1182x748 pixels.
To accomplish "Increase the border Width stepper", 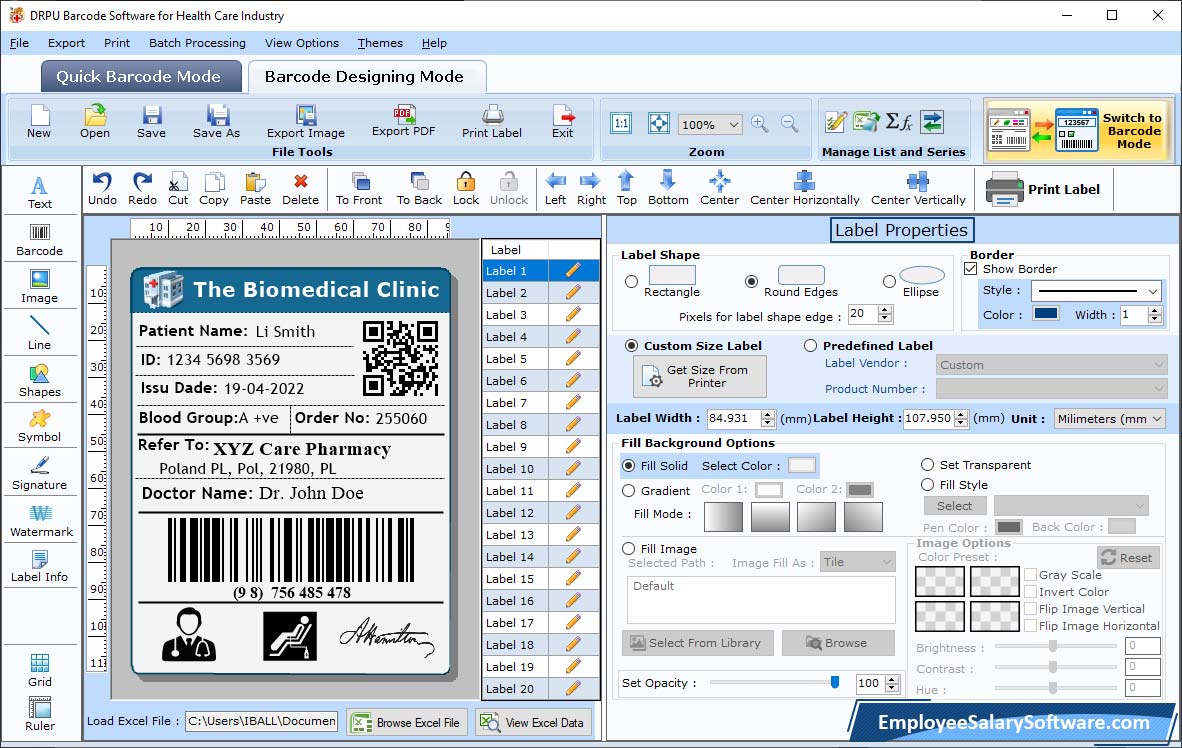I will pos(1155,310).
